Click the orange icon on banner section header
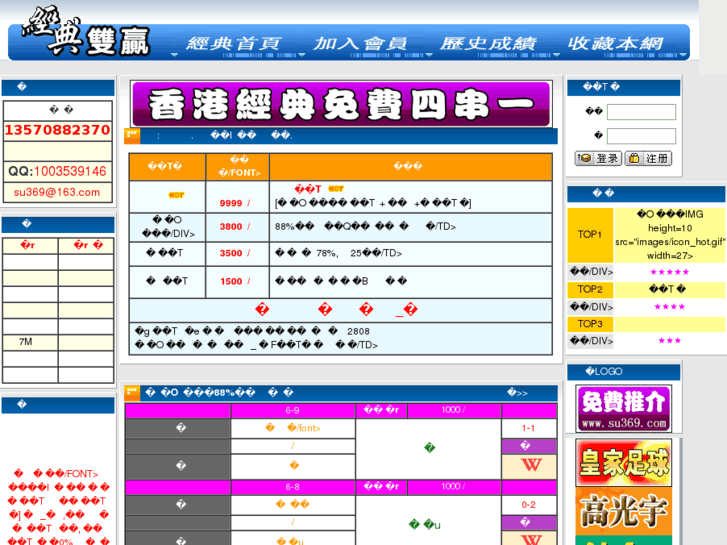 [132, 135]
